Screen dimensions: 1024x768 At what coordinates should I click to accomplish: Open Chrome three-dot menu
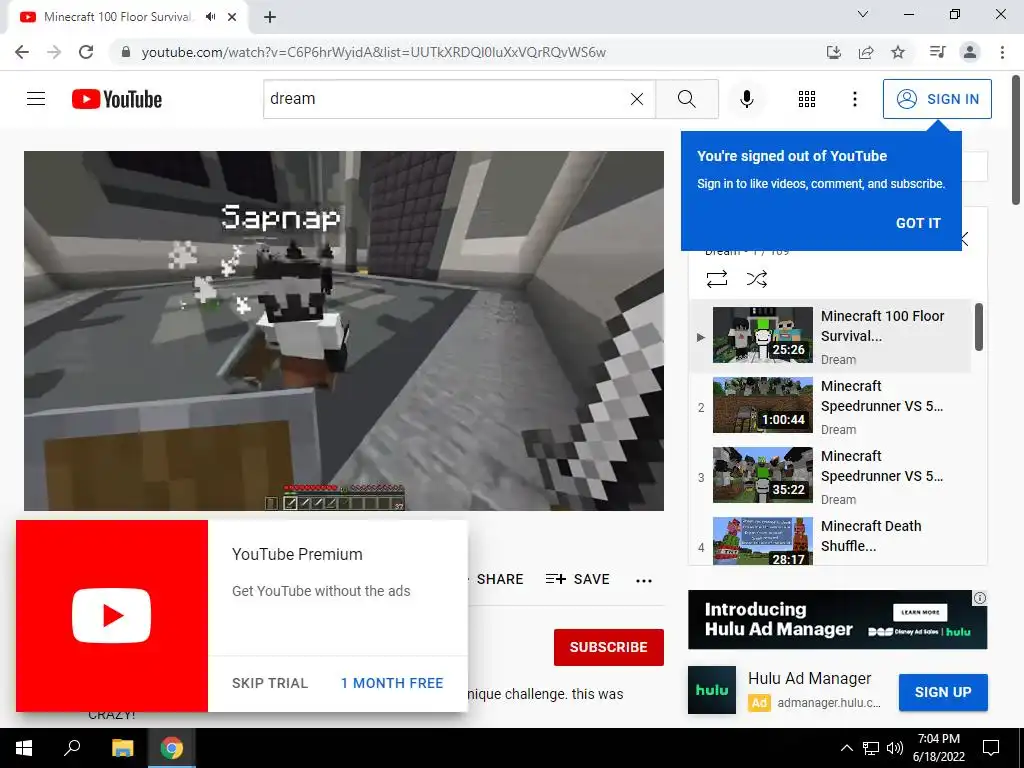click(x=1002, y=52)
